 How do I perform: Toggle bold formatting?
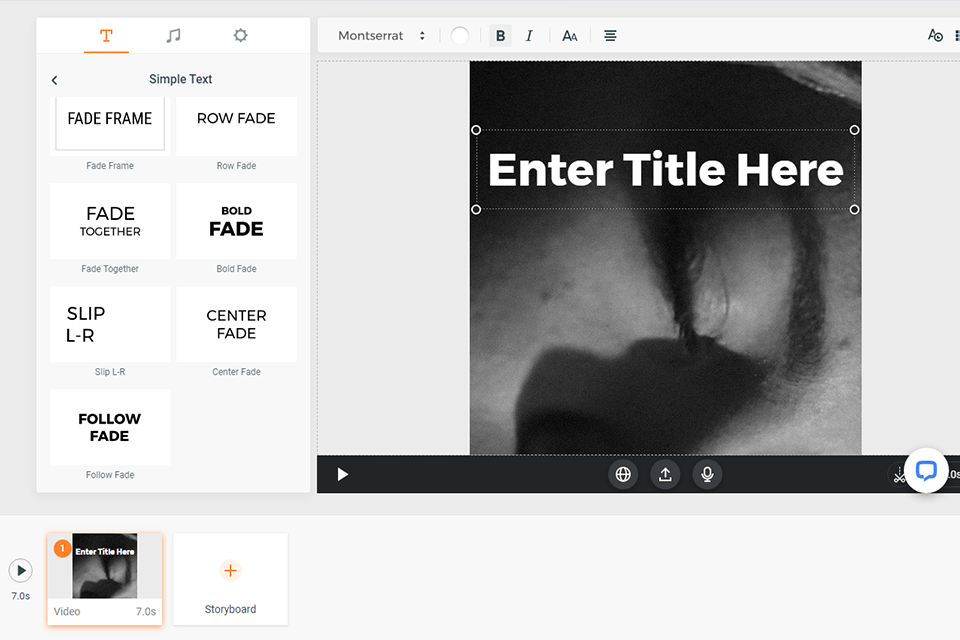(x=499, y=35)
